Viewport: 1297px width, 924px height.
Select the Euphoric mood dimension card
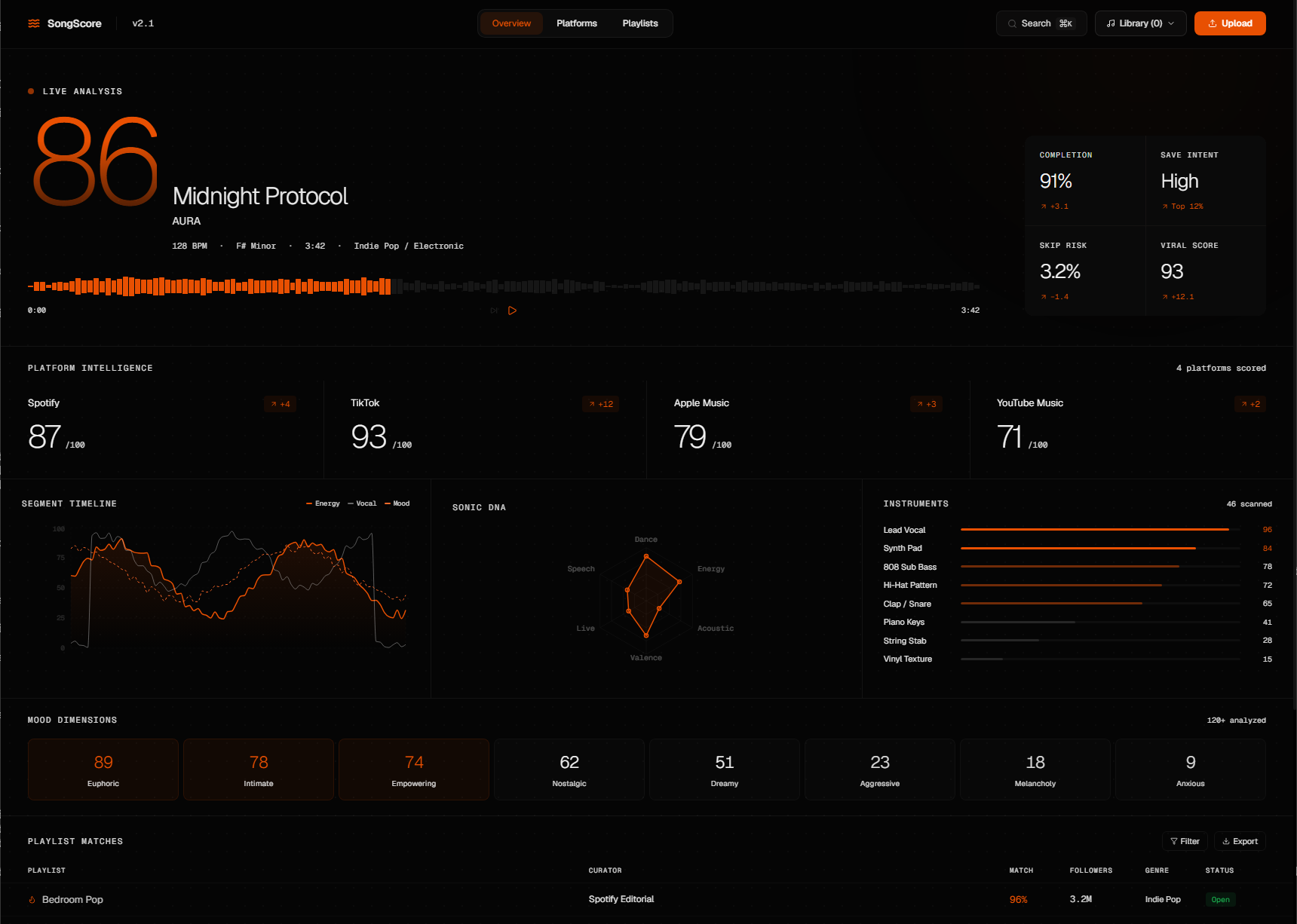pyautogui.click(x=103, y=769)
